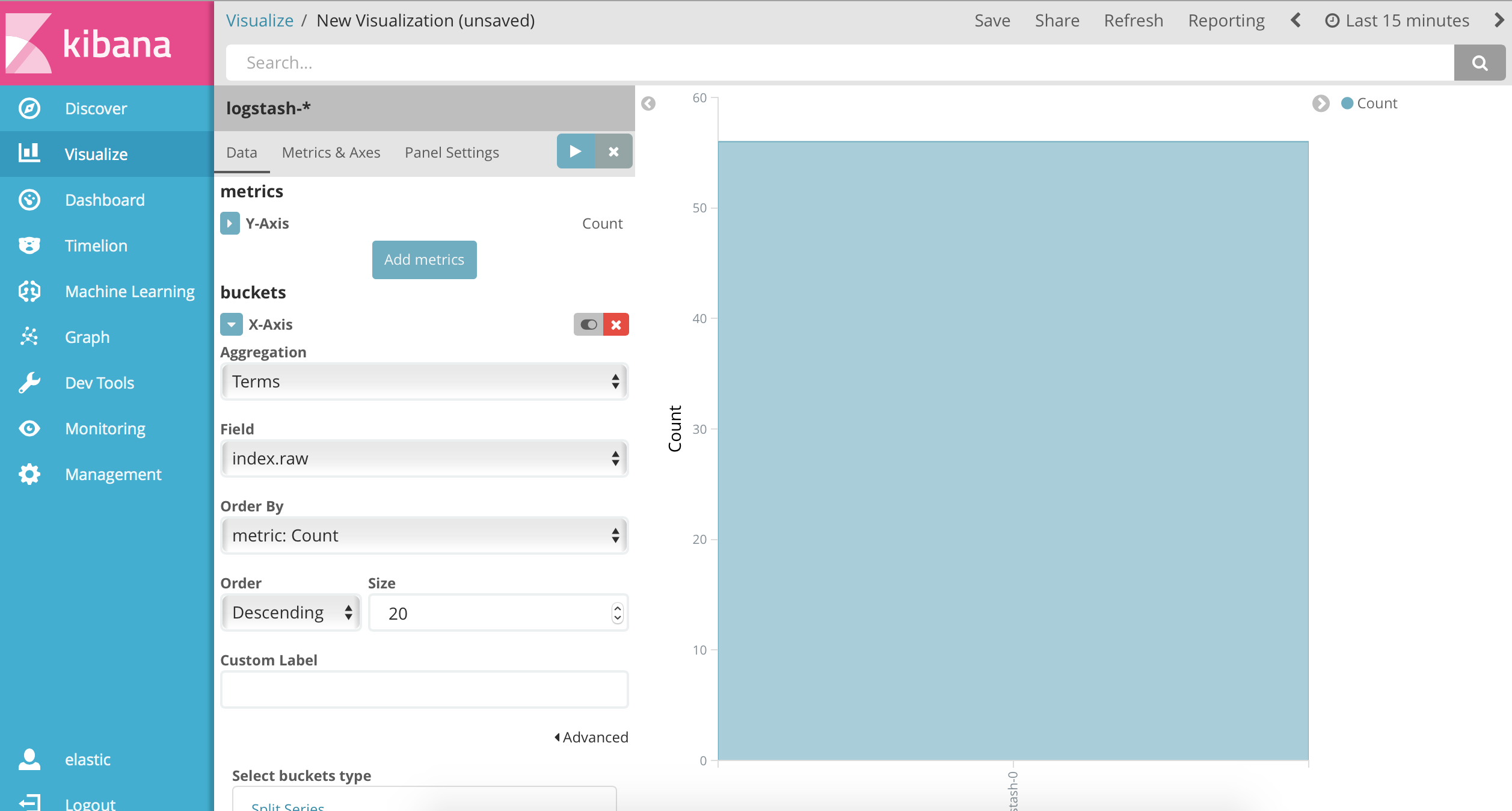Open the Discover compass icon
Image resolution: width=1512 pixels, height=811 pixels.
[x=29, y=108]
